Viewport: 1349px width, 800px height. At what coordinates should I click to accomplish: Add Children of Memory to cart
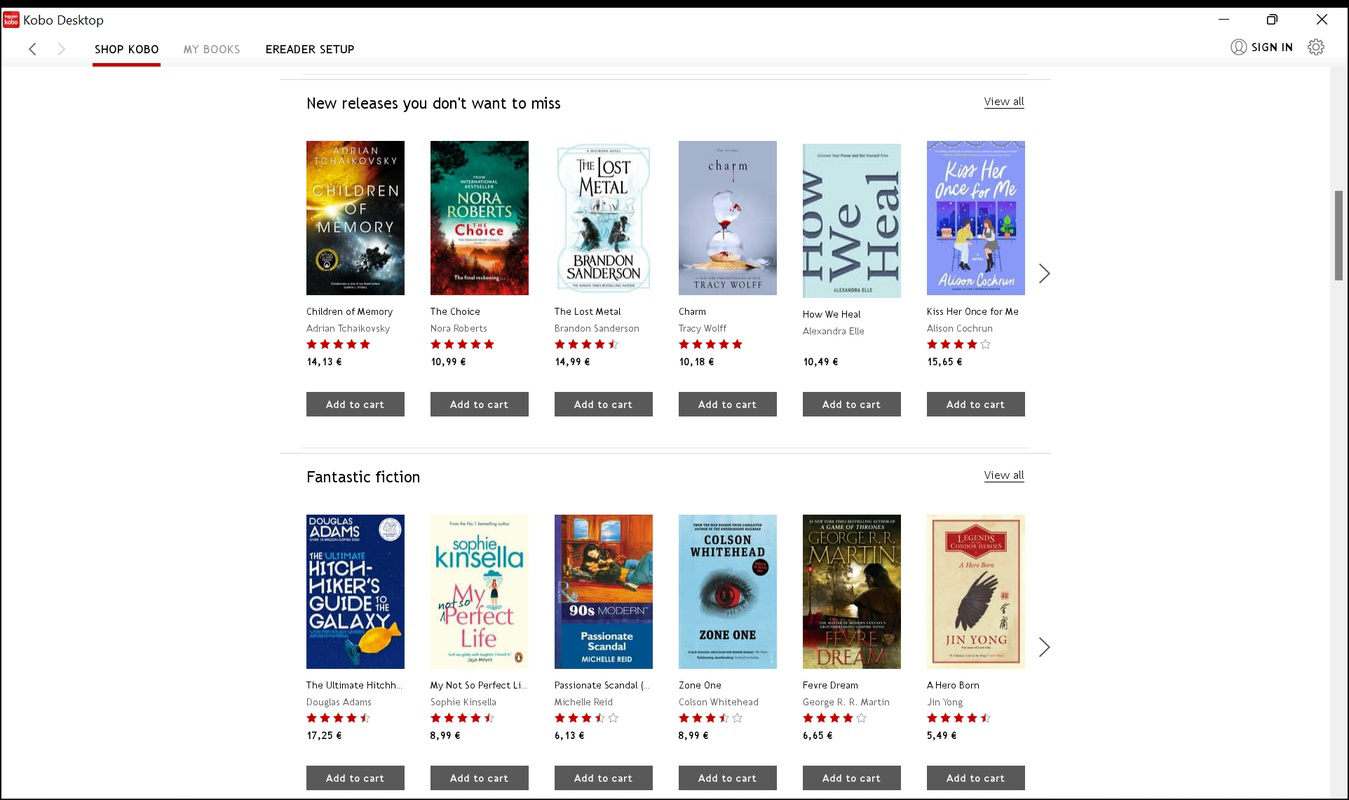(355, 404)
